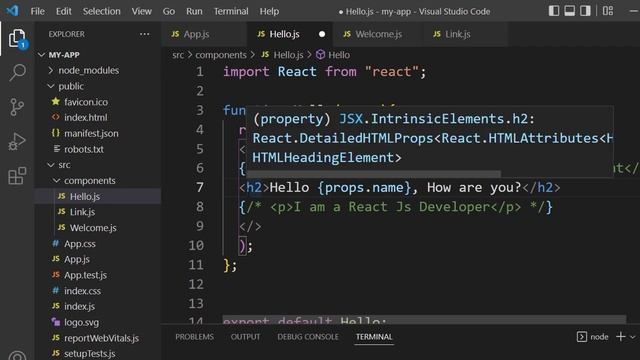Click the hover tooltip horizontal scrollbar
Image resolution: width=640 pixels, height=360 pixels.
[x=373, y=174]
